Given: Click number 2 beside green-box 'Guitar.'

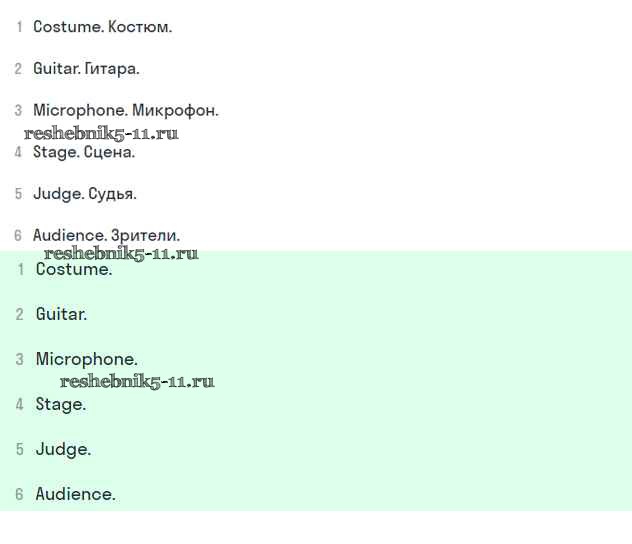Looking at the screenshot, I should pyautogui.click(x=19, y=315).
